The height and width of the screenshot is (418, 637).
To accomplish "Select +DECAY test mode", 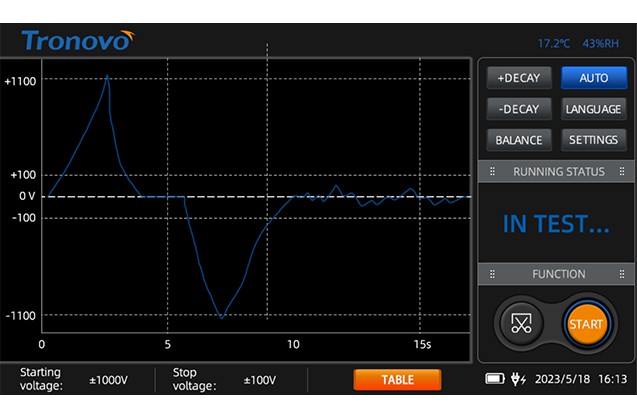I will click(518, 78).
